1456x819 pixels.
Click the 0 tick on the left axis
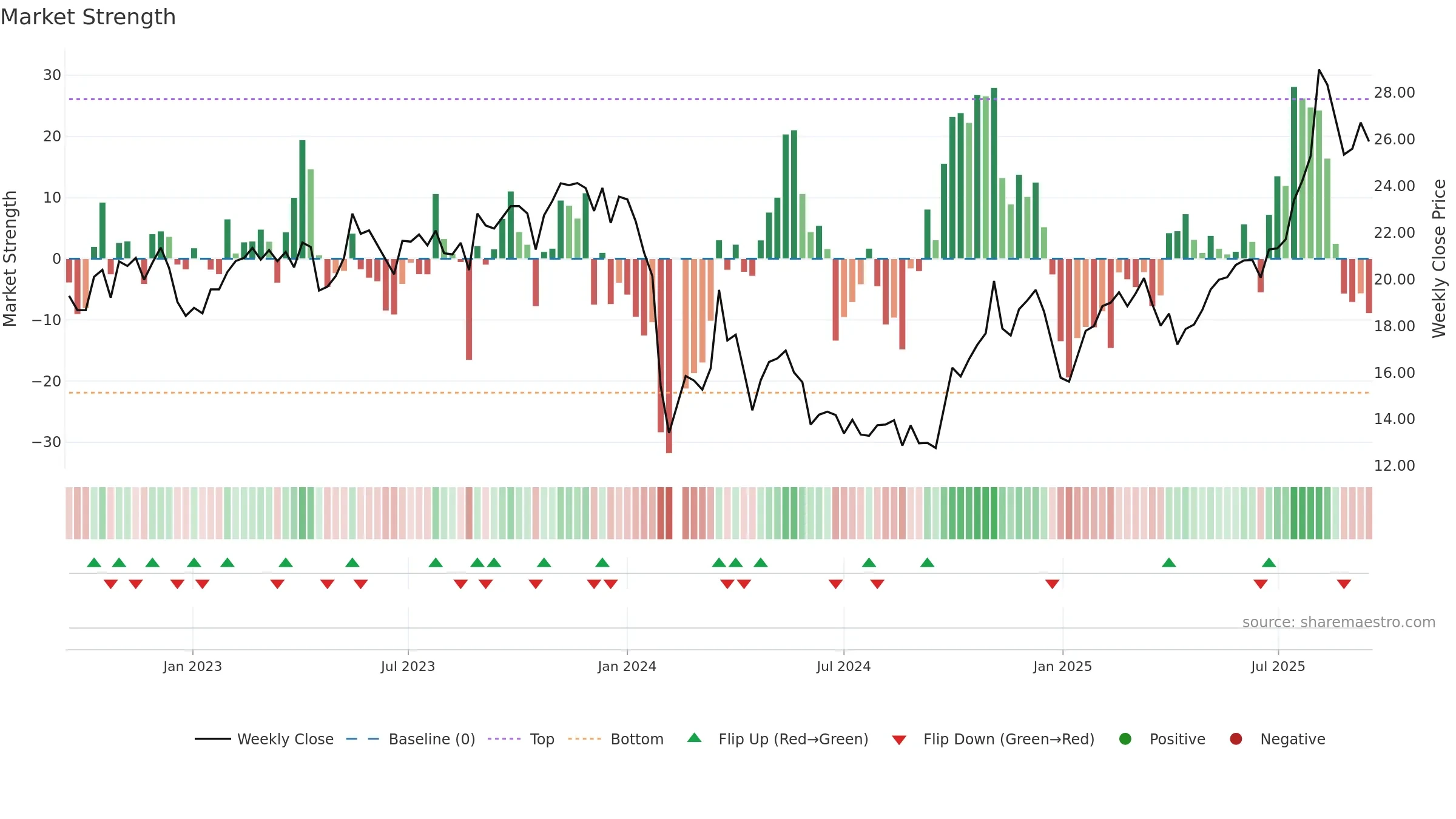click(x=56, y=259)
